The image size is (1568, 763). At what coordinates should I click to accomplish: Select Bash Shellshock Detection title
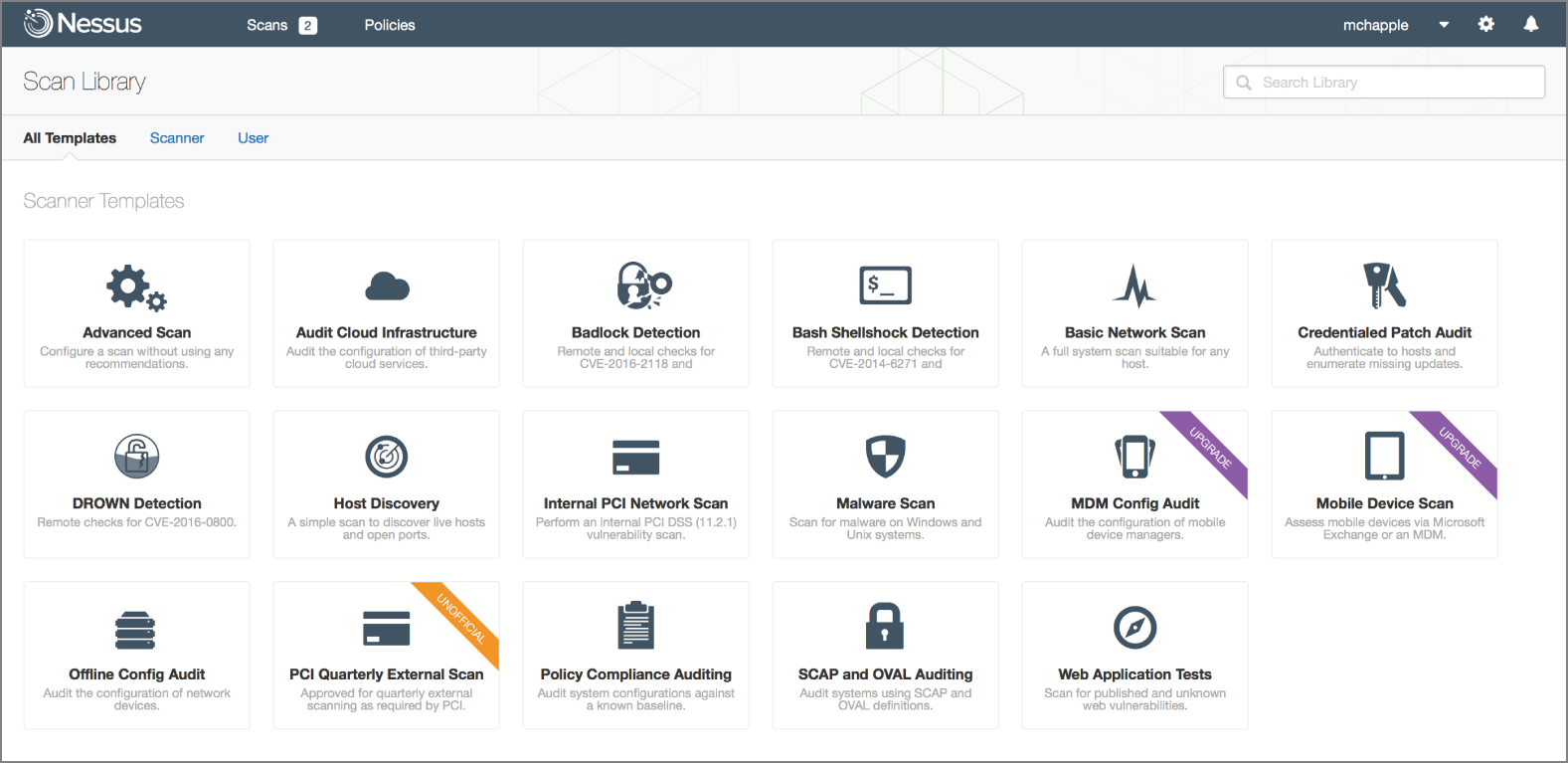pos(885,332)
